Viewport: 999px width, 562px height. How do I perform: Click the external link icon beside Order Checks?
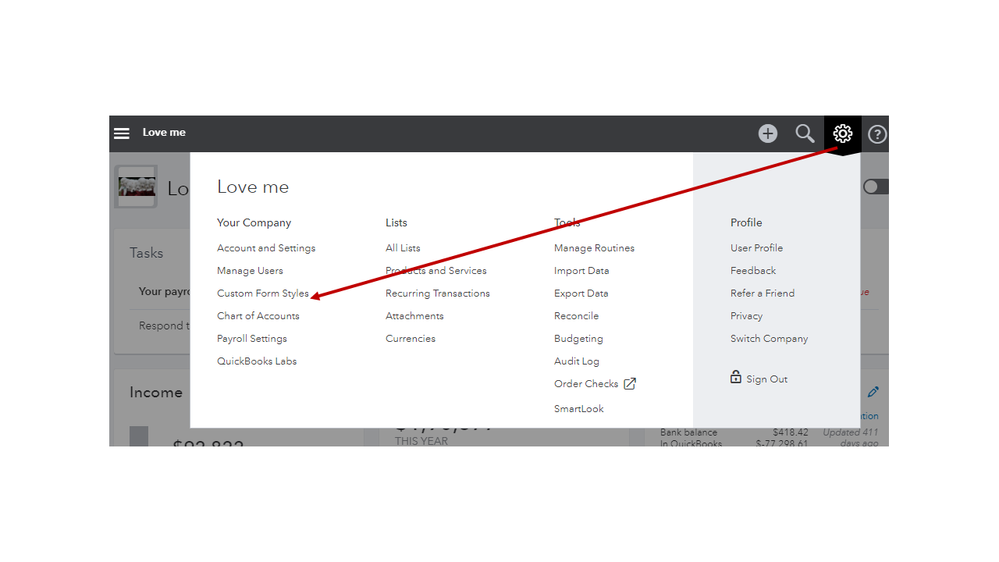pos(629,384)
